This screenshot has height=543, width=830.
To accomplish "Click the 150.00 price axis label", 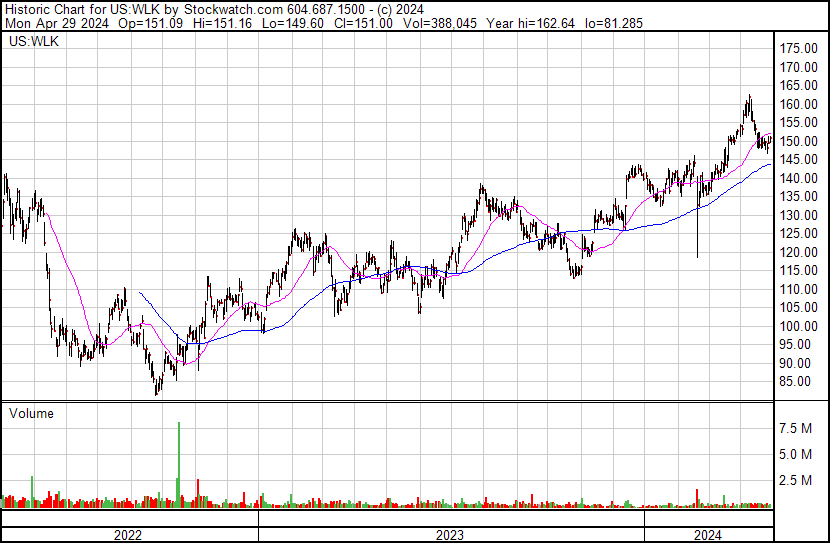I will point(798,141).
